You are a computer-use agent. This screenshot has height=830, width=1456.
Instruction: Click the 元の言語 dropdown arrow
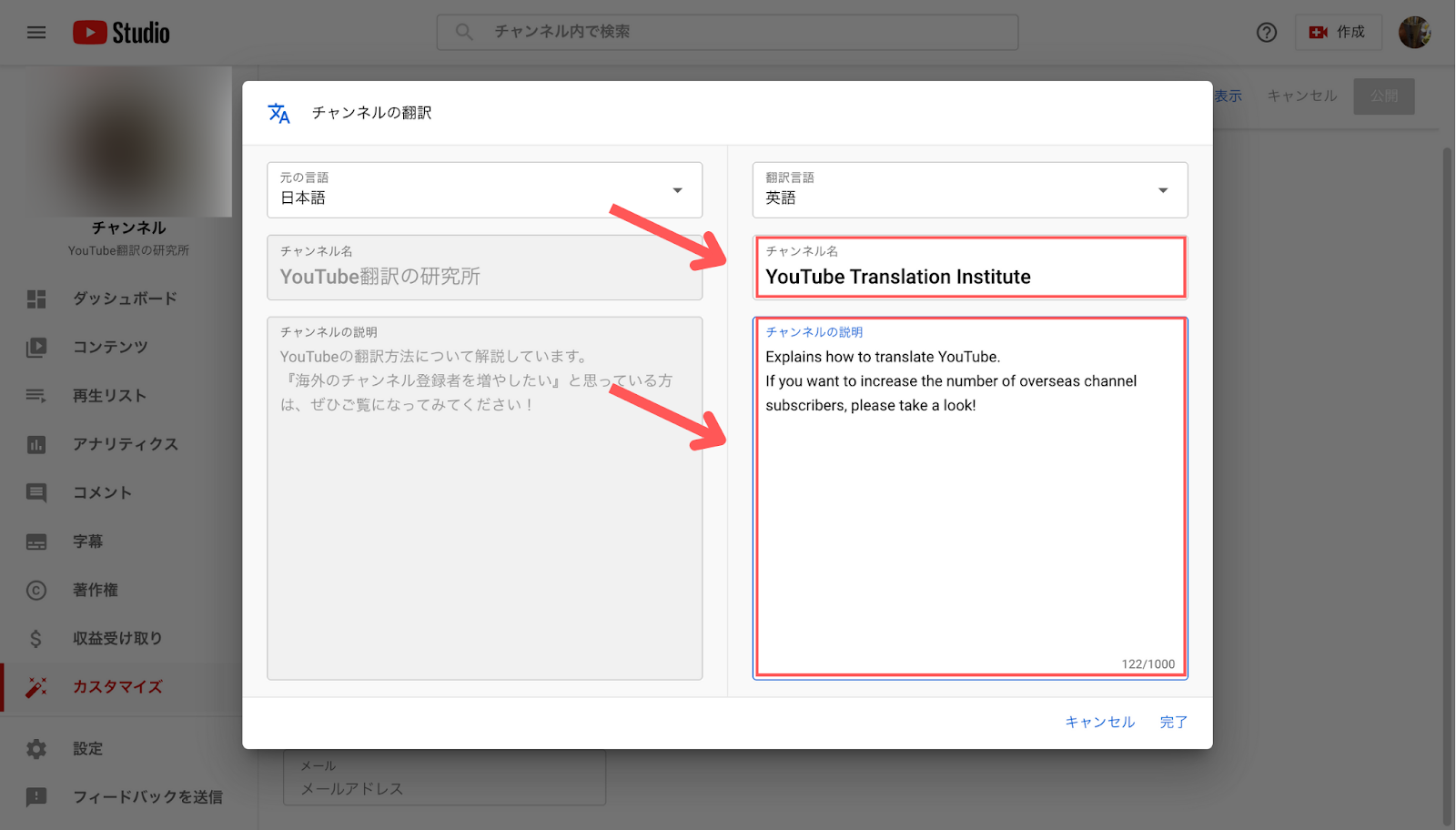(677, 190)
